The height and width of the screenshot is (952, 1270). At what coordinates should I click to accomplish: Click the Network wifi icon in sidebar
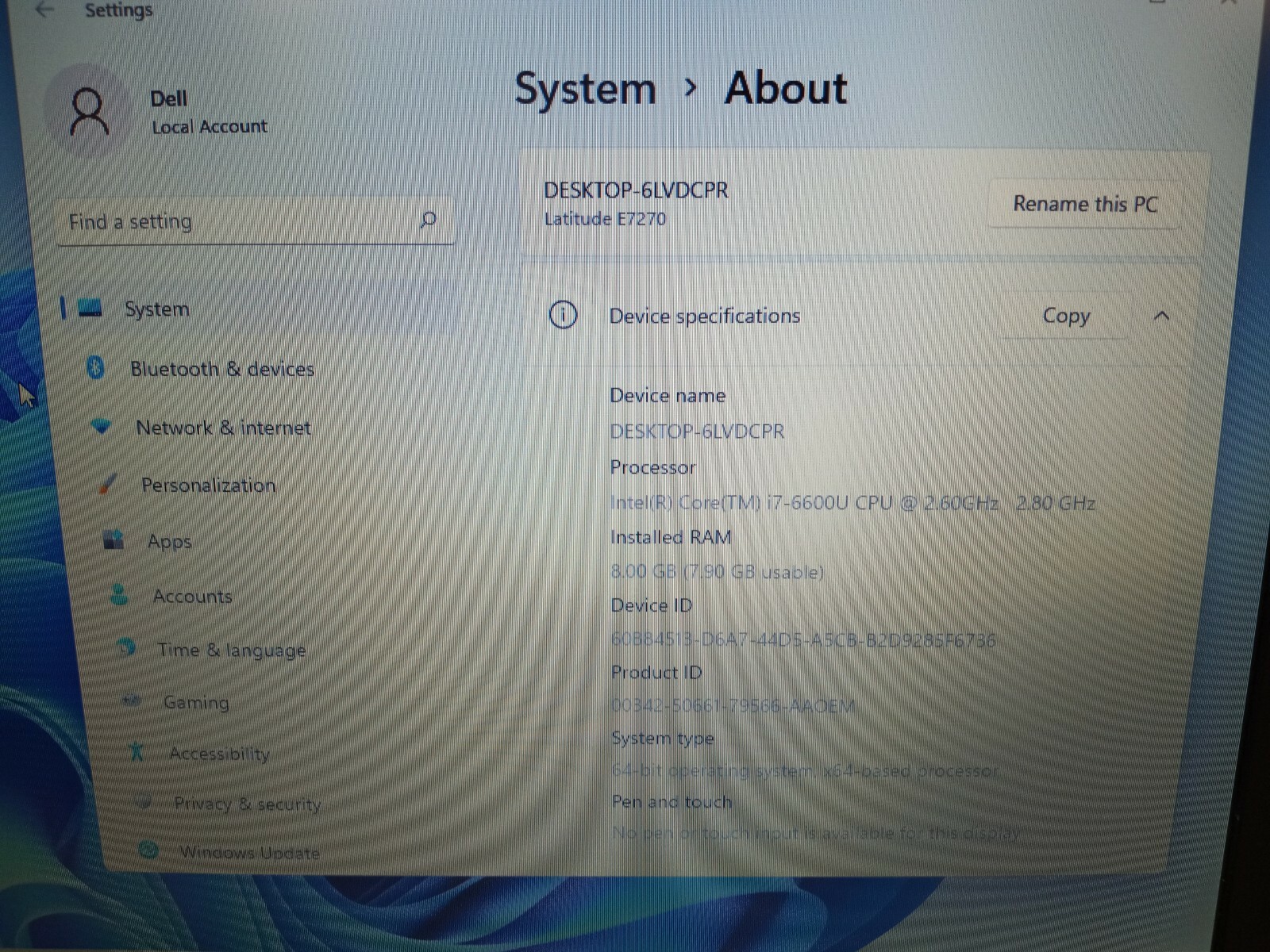tap(101, 427)
